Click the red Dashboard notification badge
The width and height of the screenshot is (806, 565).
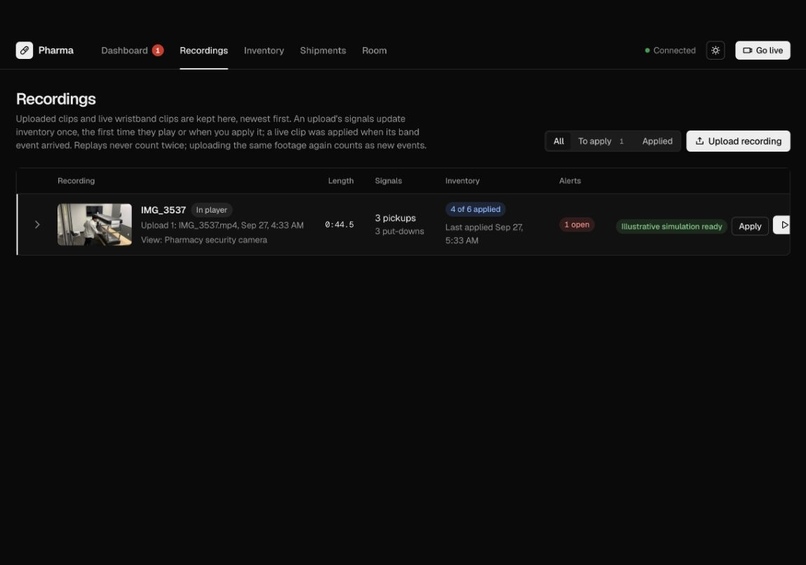click(x=158, y=50)
